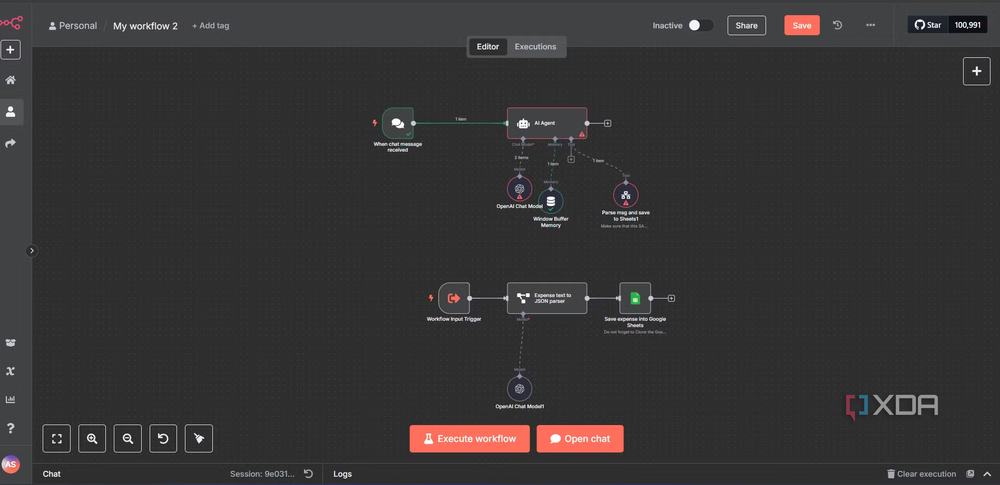
Task: Add a node after the AI Agent output
Action: (x=607, y=123)
